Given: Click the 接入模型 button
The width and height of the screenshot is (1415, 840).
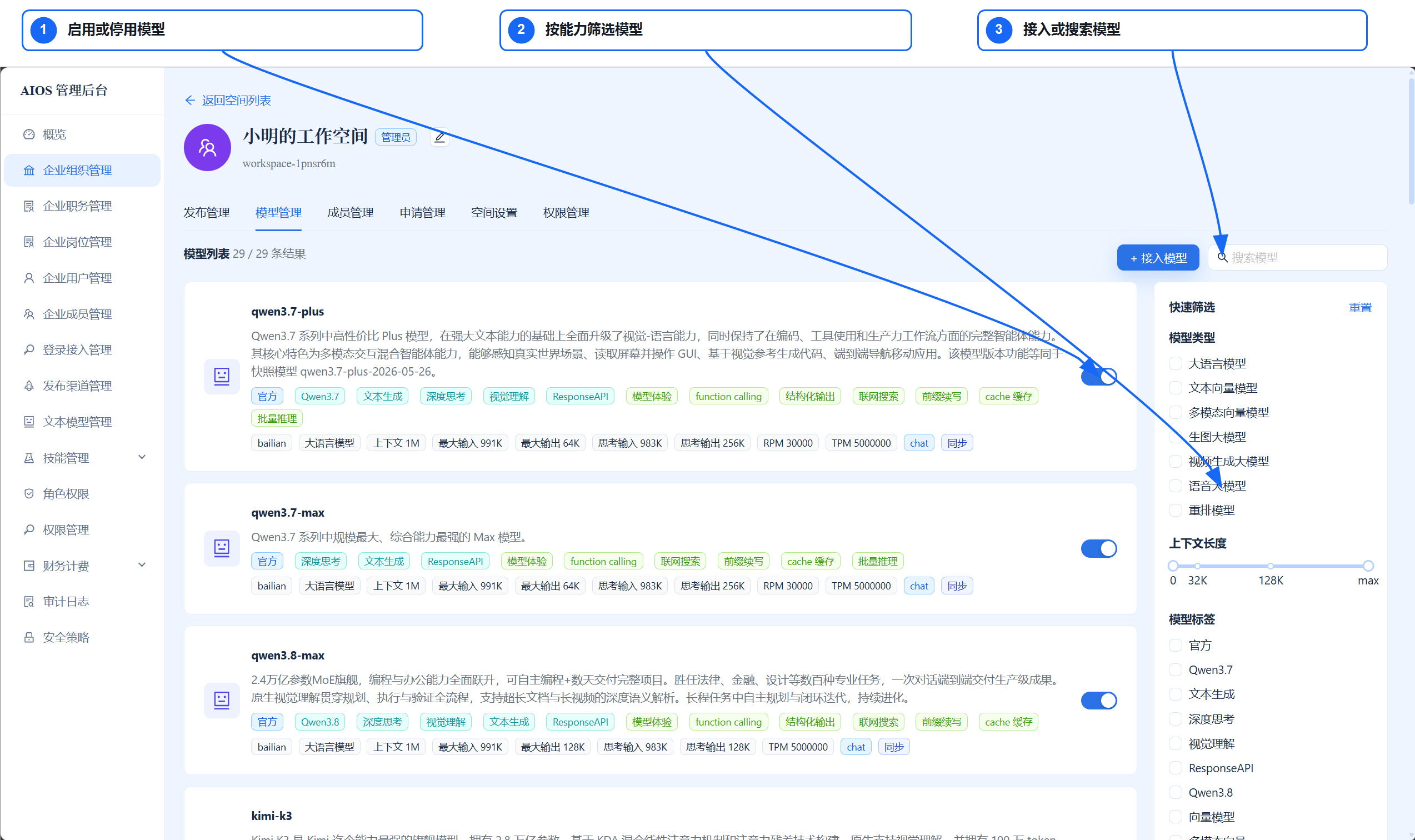Looking at the screenshot, I should click(1158, 258).
